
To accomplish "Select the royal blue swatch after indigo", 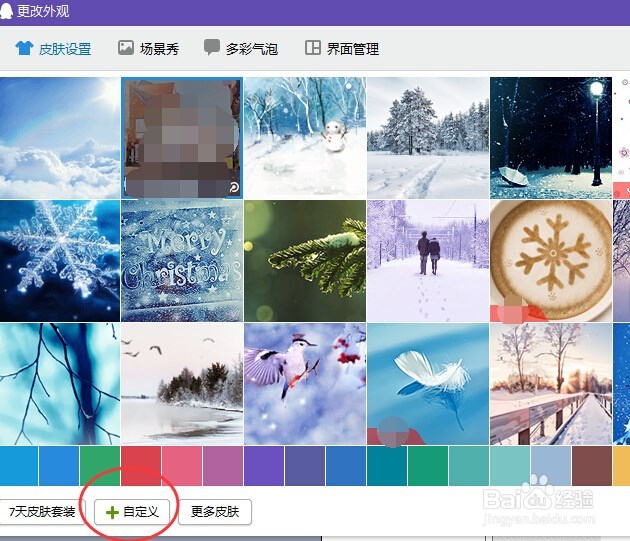I will [346, 466].
